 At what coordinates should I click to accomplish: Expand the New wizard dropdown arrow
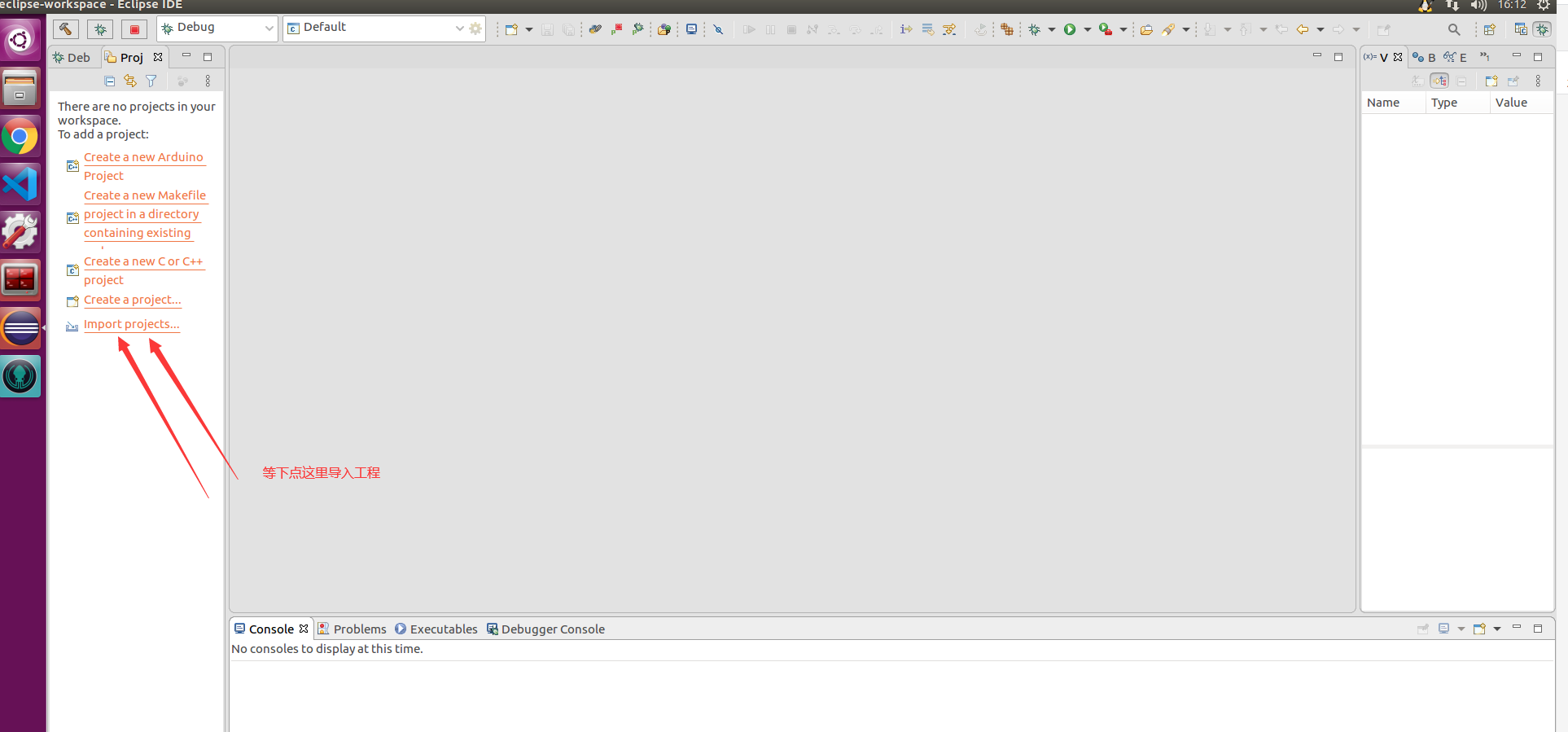(529, 29)
